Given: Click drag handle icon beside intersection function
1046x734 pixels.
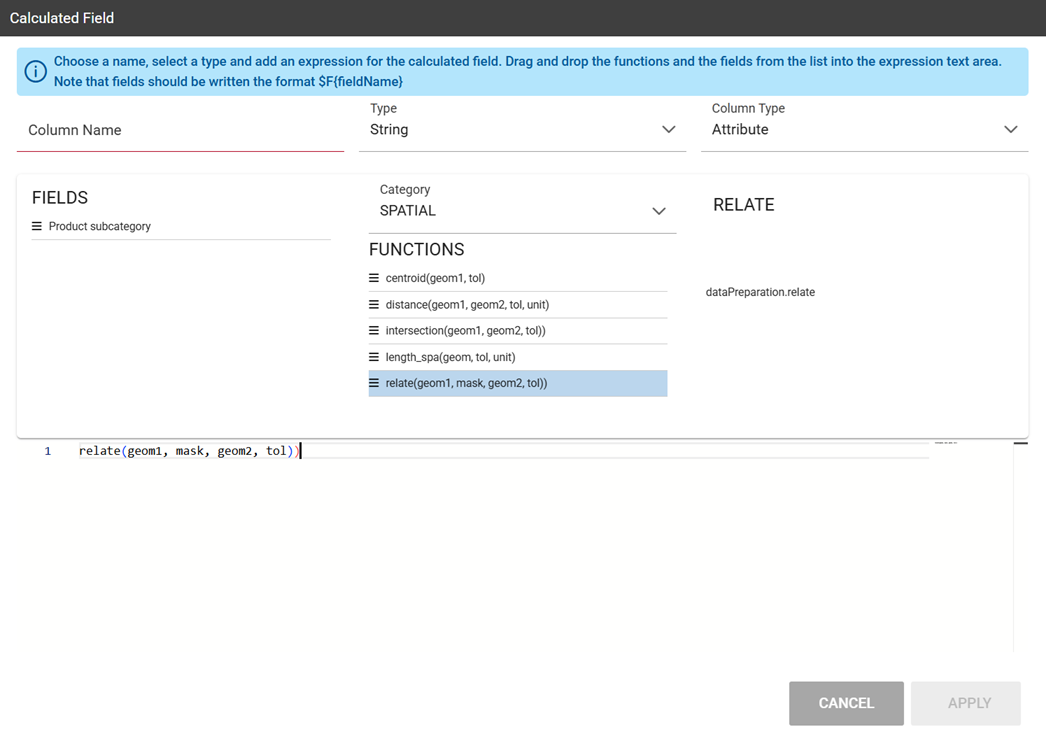Looking at the screenshot, I should pyautogui.click(x=374, y=330).
